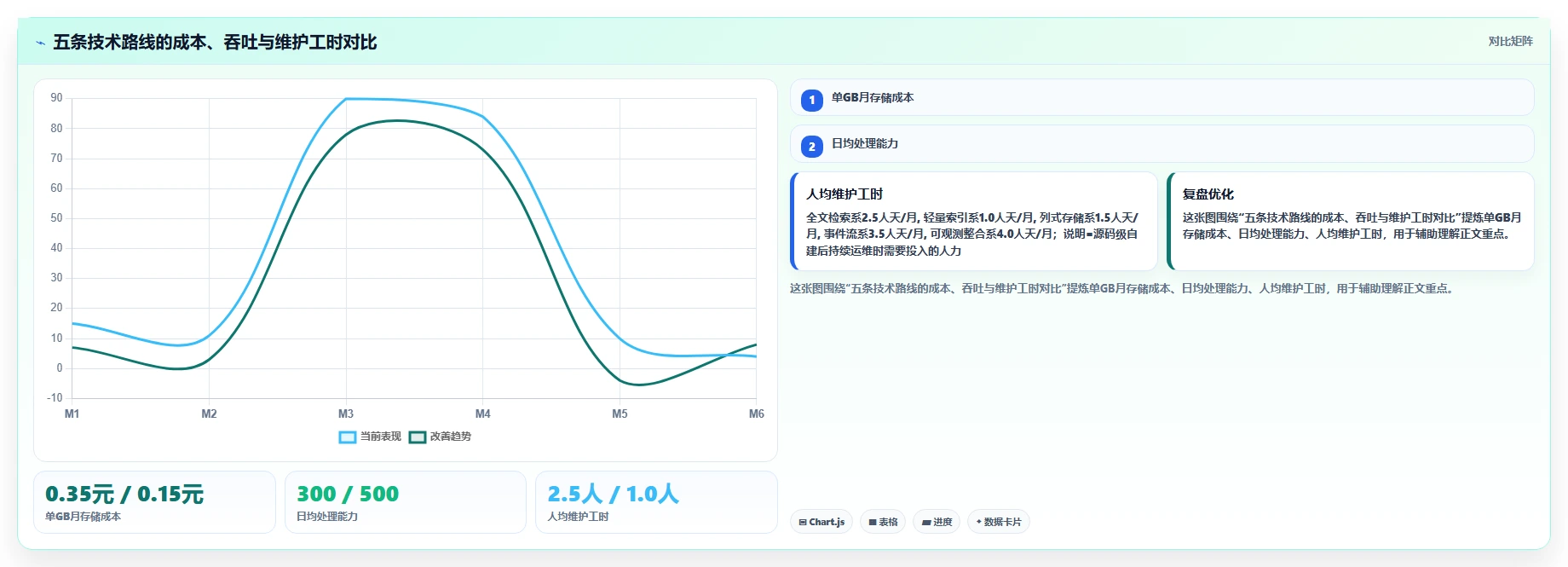Toggle the 当前表现 legend swatch
1568x567 pixels.
coord(348,437)
